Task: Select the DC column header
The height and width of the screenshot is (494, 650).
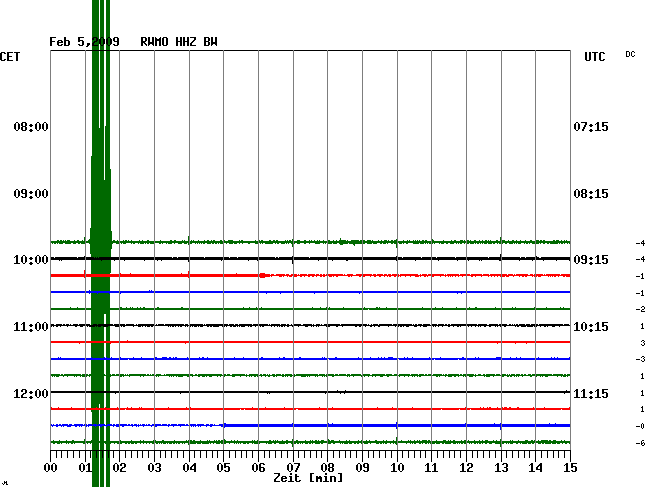Action: click(x=630, y=54)
